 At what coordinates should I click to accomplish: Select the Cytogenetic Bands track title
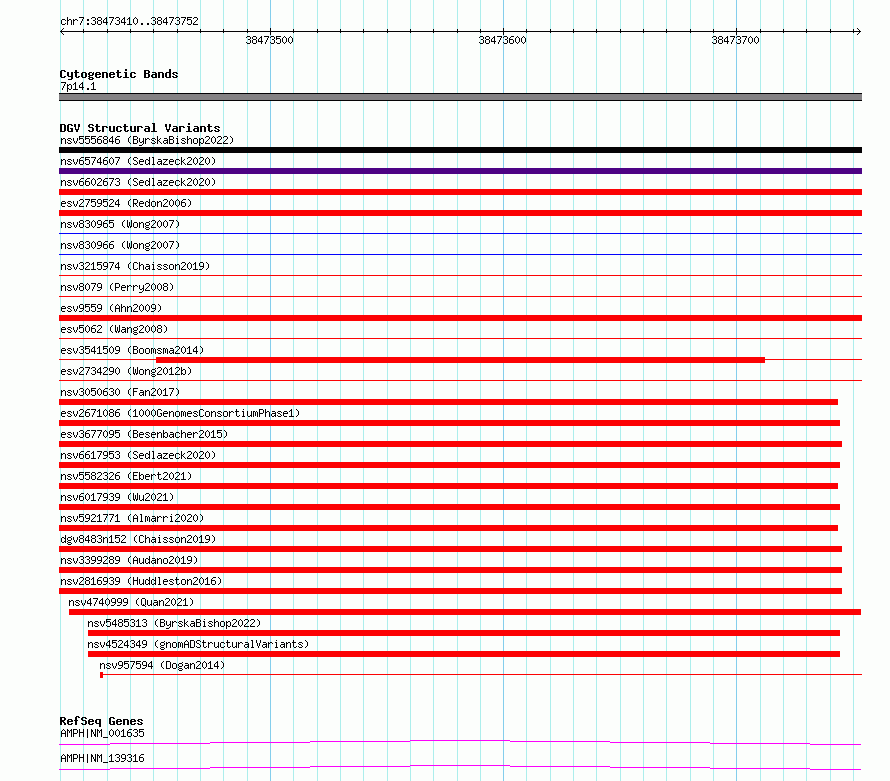click(119, 74)
